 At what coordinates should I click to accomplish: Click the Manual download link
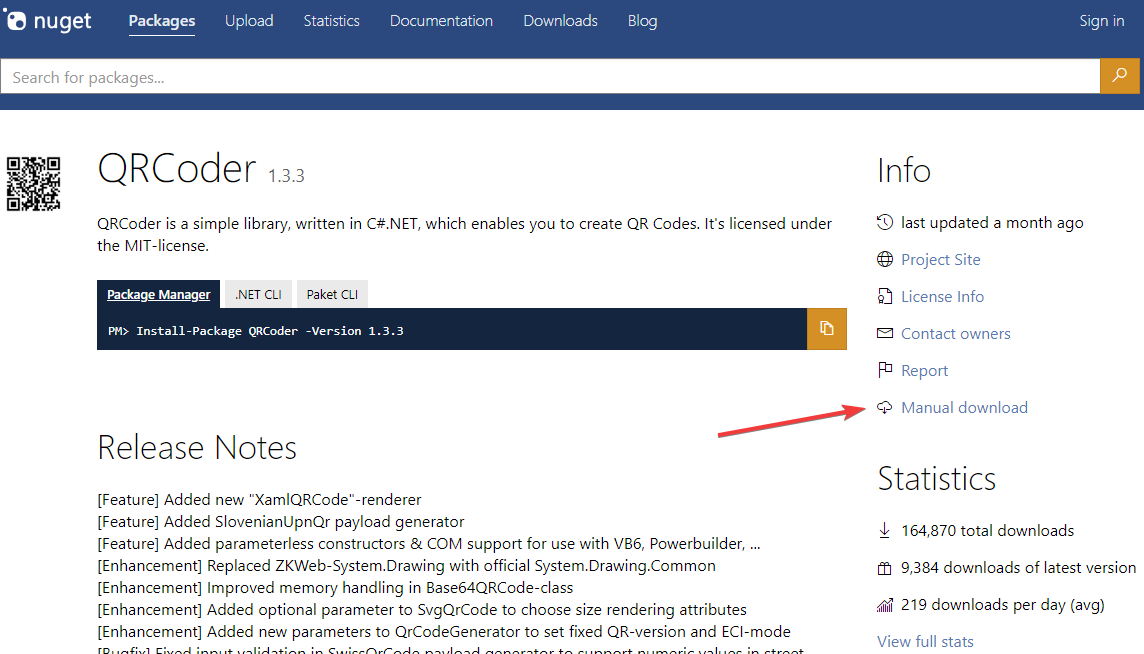click(x=964, y=408)
